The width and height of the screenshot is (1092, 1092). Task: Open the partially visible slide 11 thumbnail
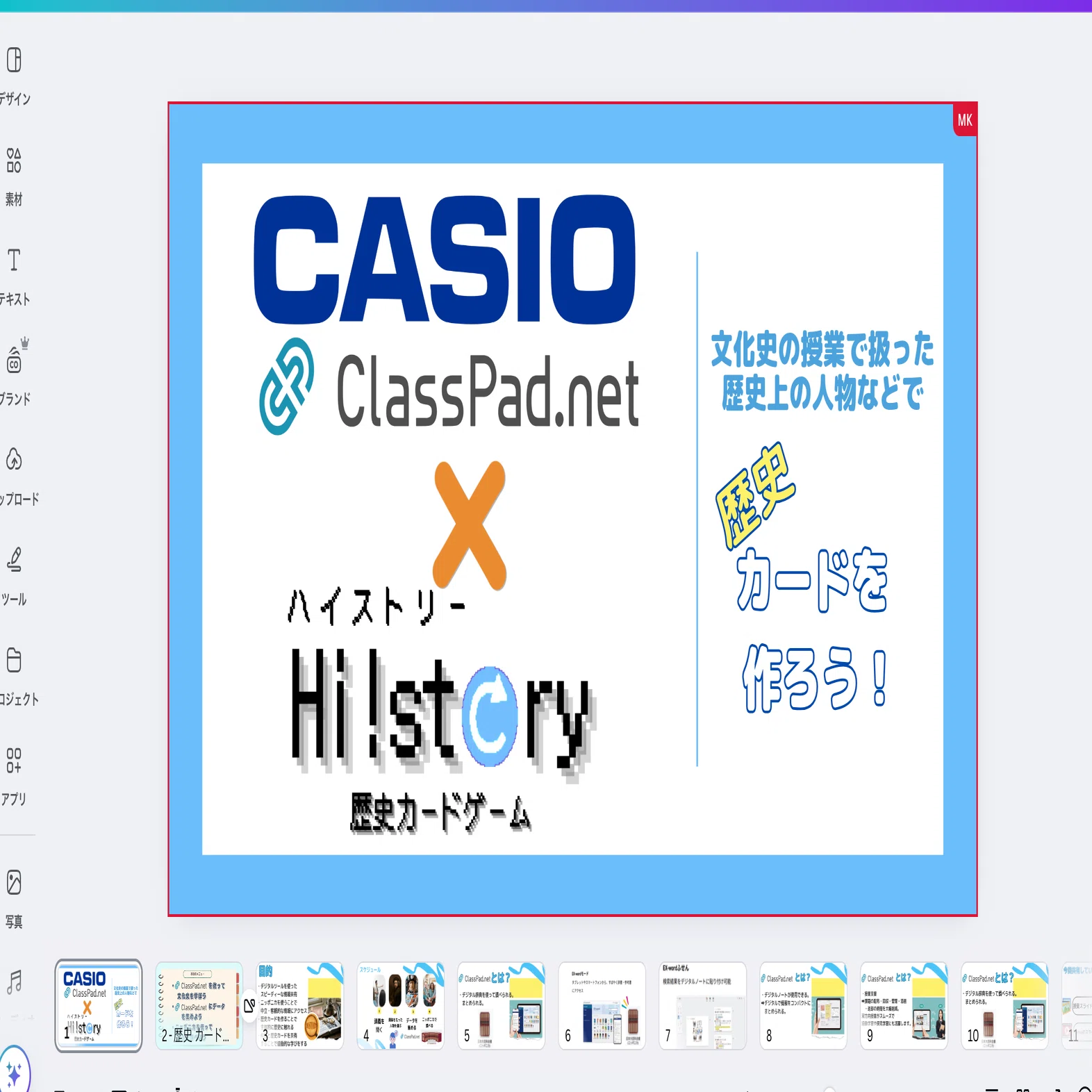pyautogui.click(x=1077, y=1005)
